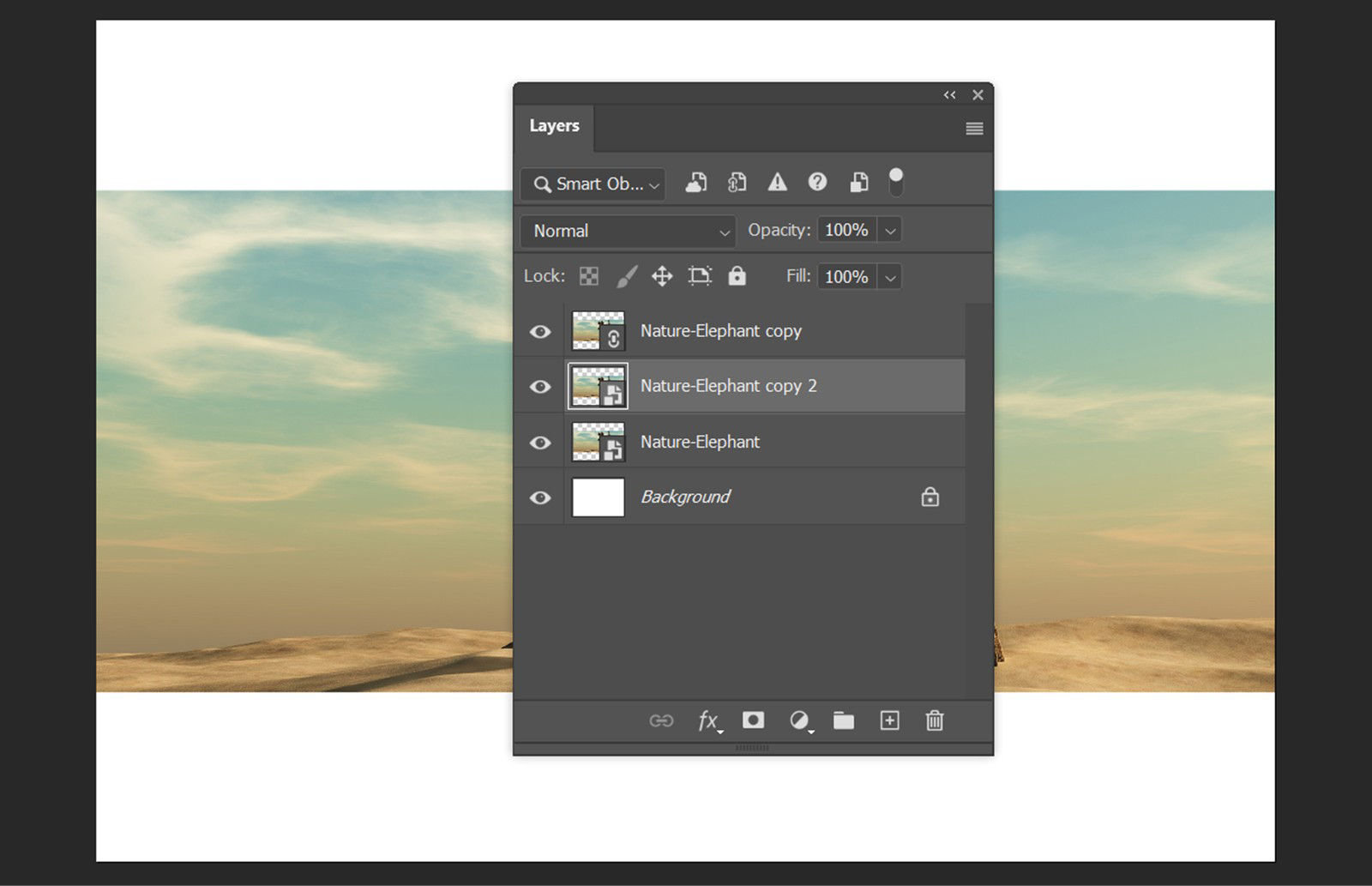Create a new group in the Layers panel
The height and width of the screenshot is (886, 1372).
[844, 720]
